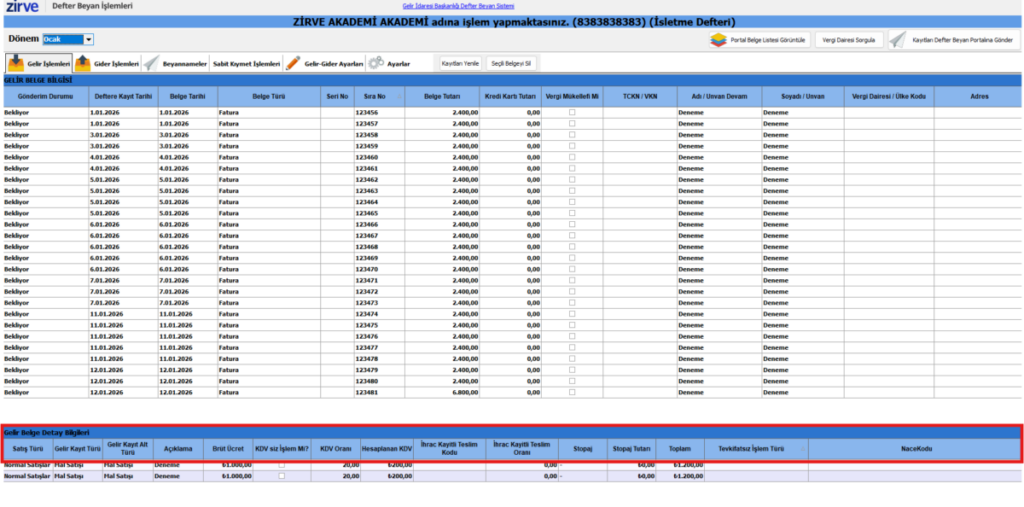Click the Defter Beyan Portalına Gönder plane icon
The height and width of the screenshot is (507, 1024).
pos(899,40)
